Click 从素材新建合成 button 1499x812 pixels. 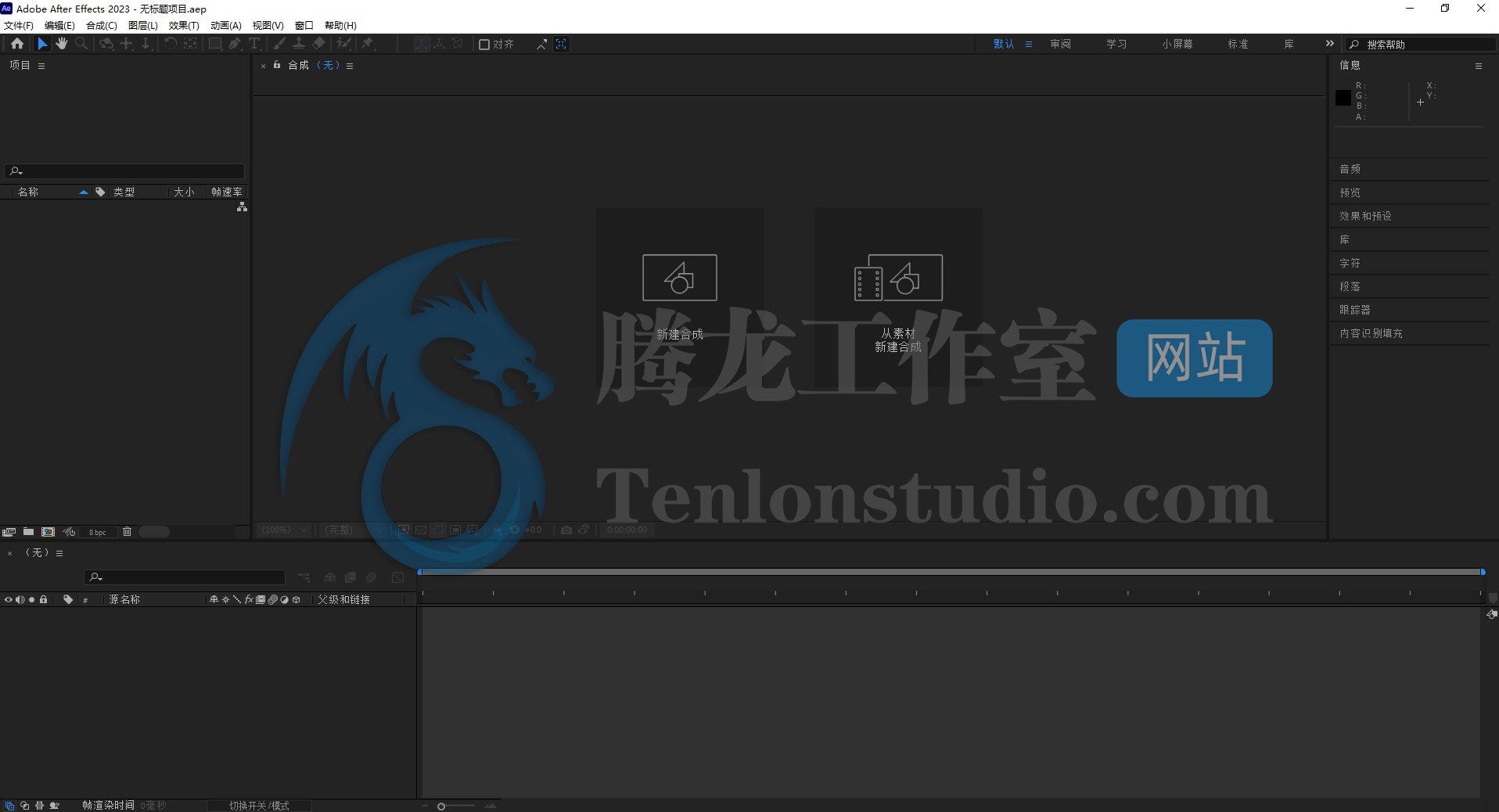(x=898, y=297)
